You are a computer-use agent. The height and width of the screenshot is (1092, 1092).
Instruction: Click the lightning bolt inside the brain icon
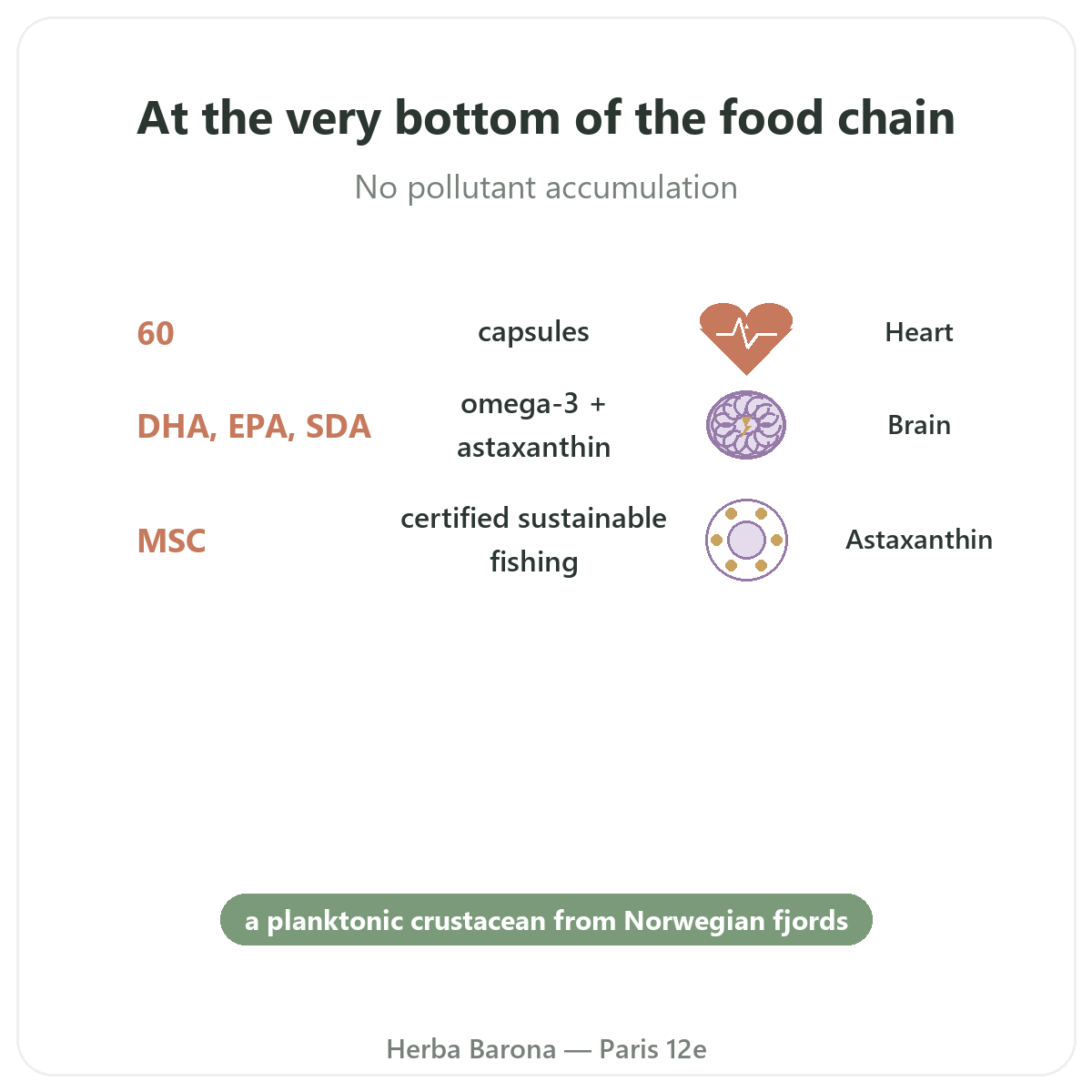point(746,425)
